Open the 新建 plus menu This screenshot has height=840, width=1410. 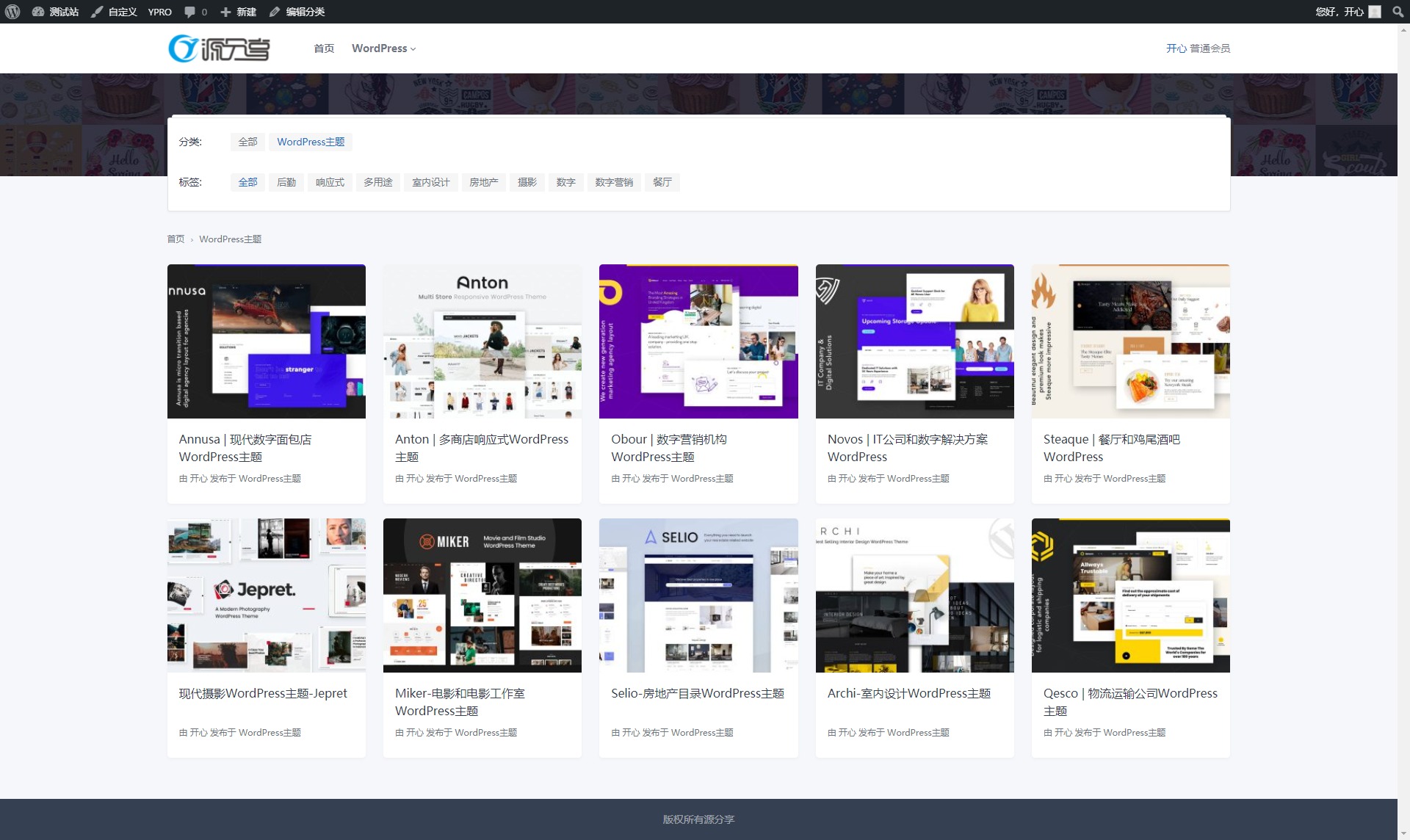(238, 12)
